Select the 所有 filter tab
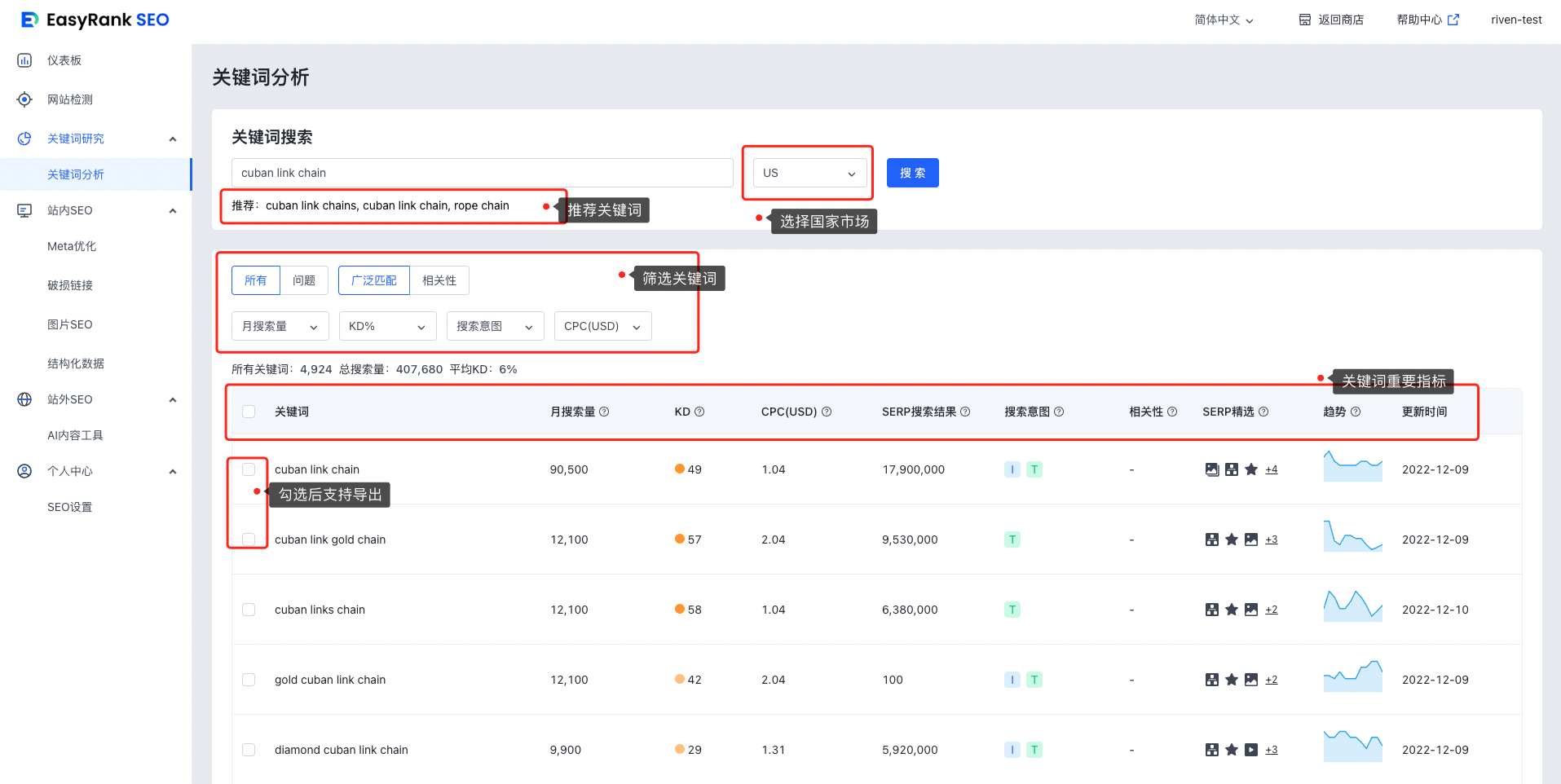The width and height of the screenshot is (1561, 784). coord(256,280)
